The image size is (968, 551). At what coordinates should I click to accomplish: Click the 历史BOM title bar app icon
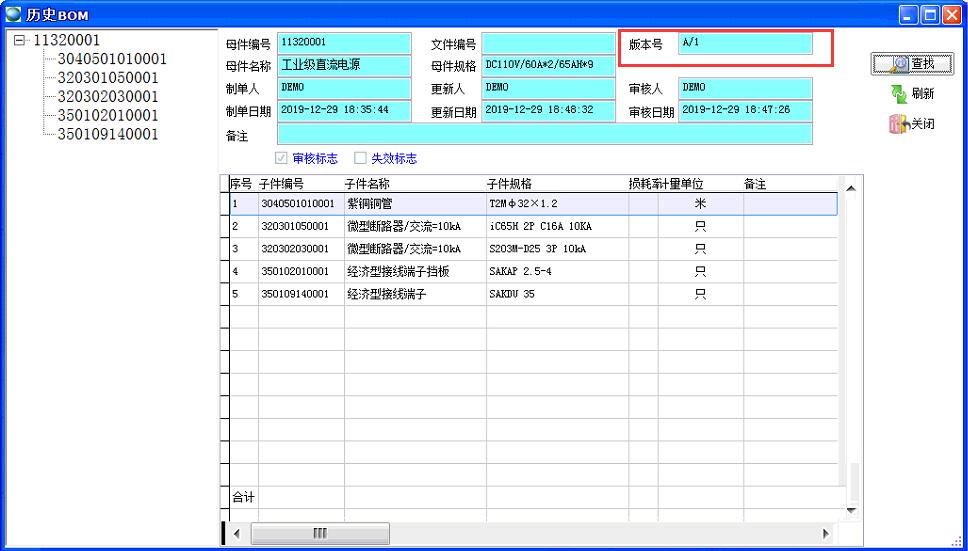[13, 14]
